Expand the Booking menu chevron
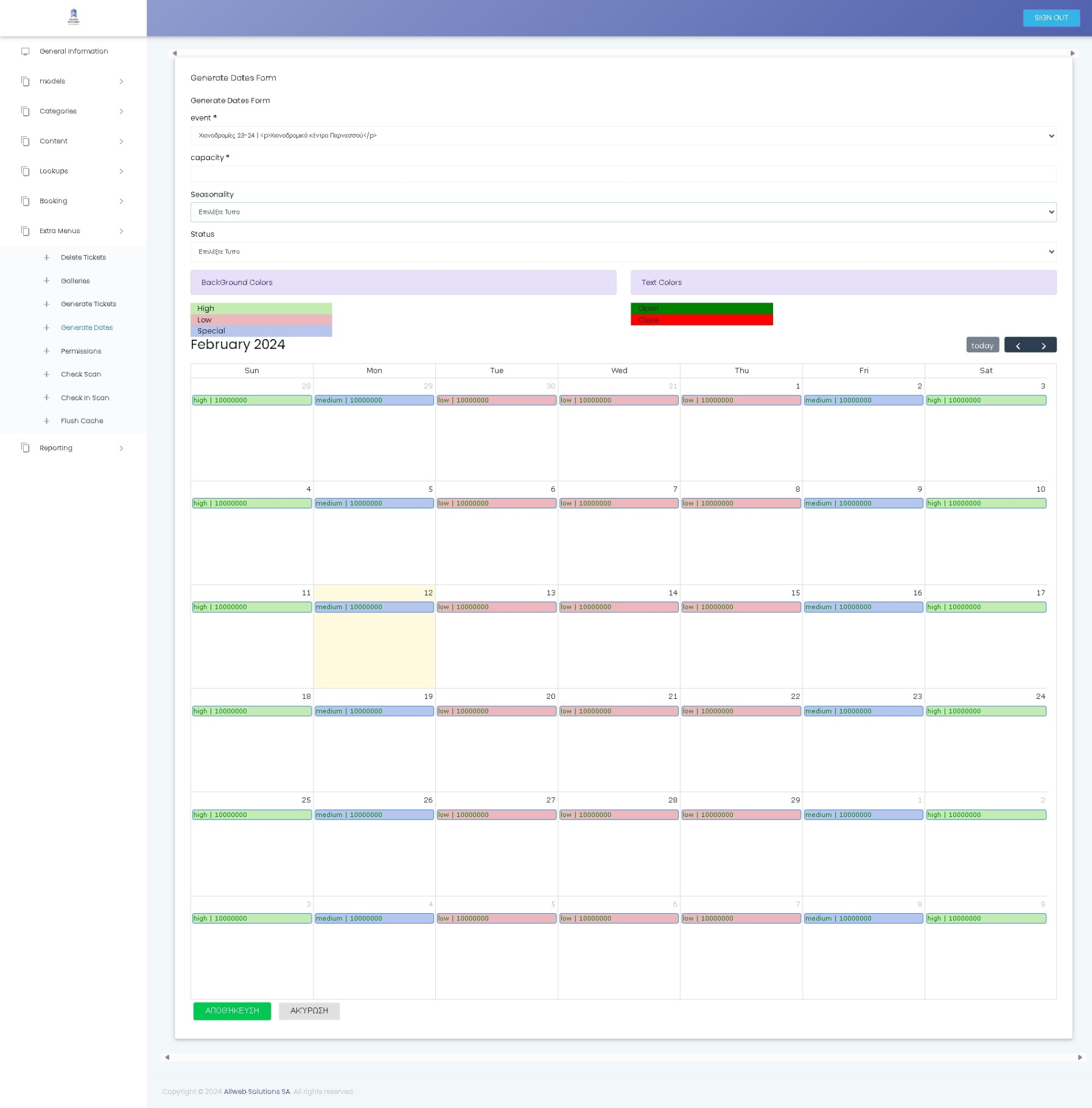The image size is (1092, 1108). [x=121, y=202]
